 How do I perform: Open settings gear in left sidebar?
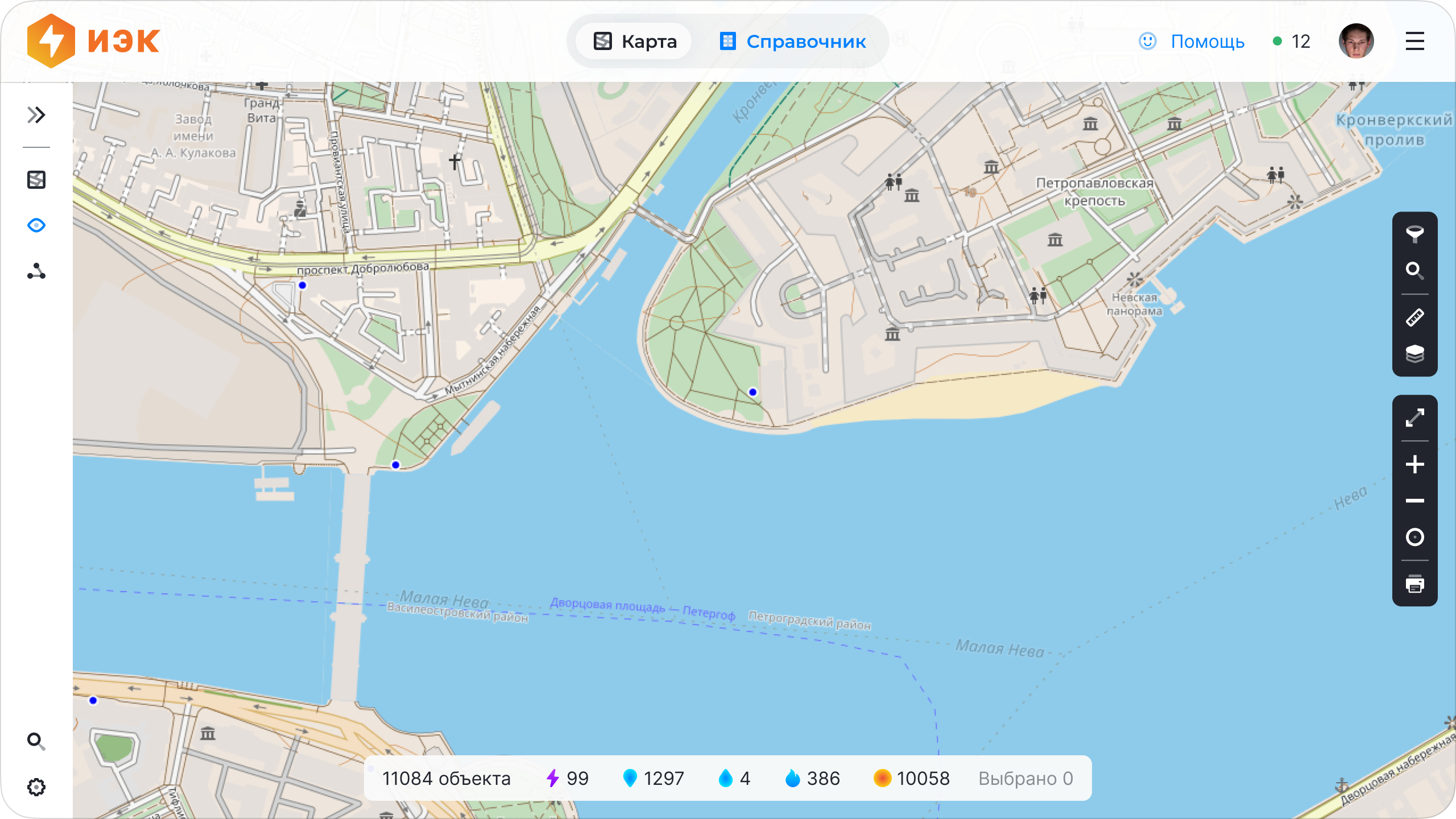coord(36,787)
